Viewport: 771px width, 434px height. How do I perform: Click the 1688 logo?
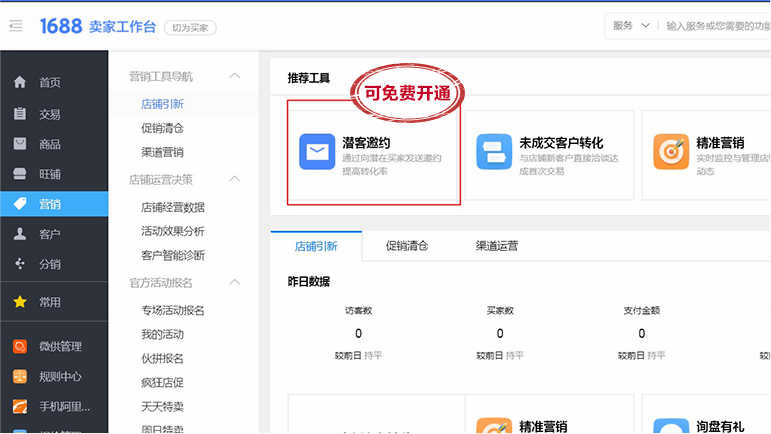pyautogui.click(x=60, y=27)
